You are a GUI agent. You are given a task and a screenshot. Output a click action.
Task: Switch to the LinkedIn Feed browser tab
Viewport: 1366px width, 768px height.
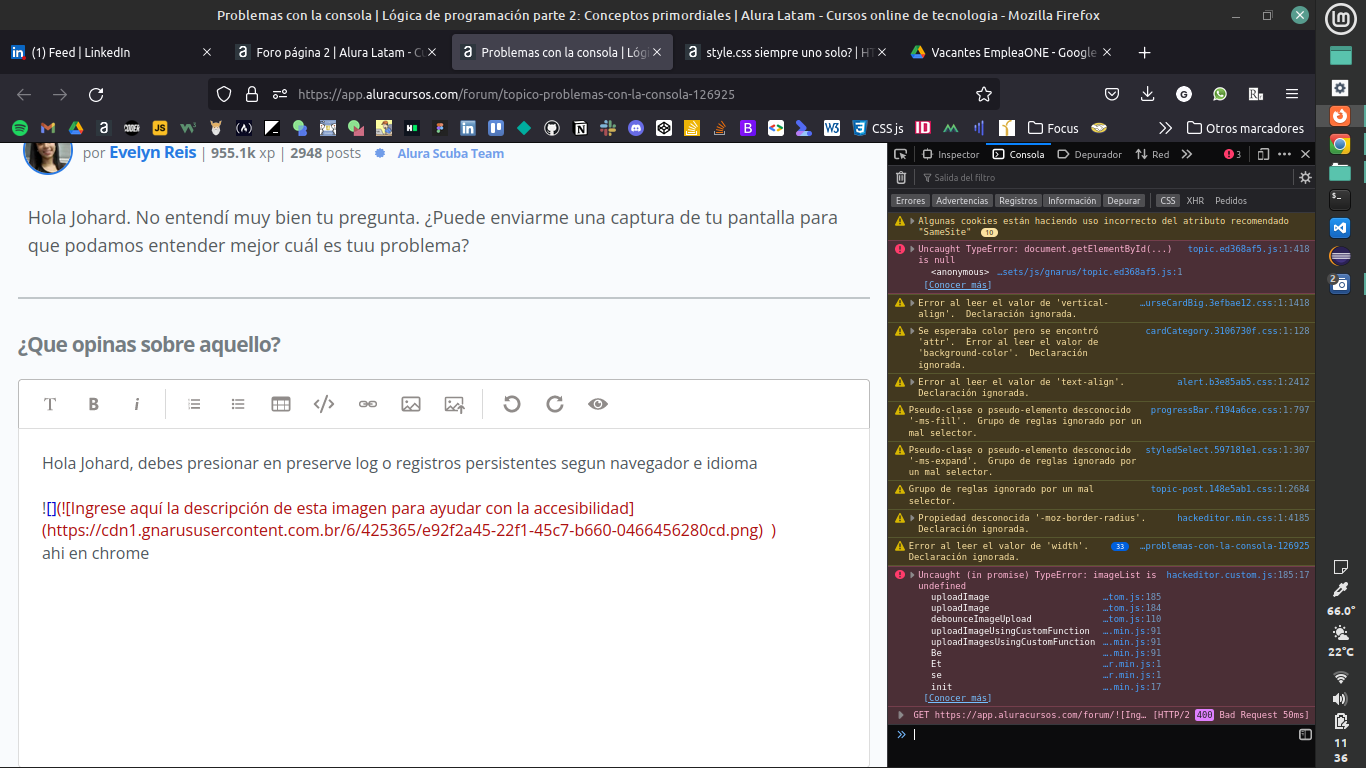[x=110, y=52]
